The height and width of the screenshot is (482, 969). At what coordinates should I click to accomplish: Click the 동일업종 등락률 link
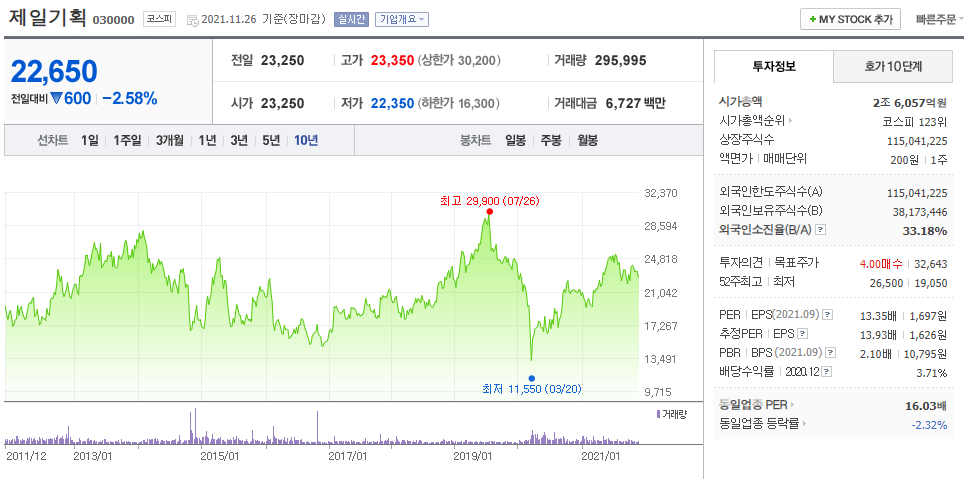pos(759,425)
